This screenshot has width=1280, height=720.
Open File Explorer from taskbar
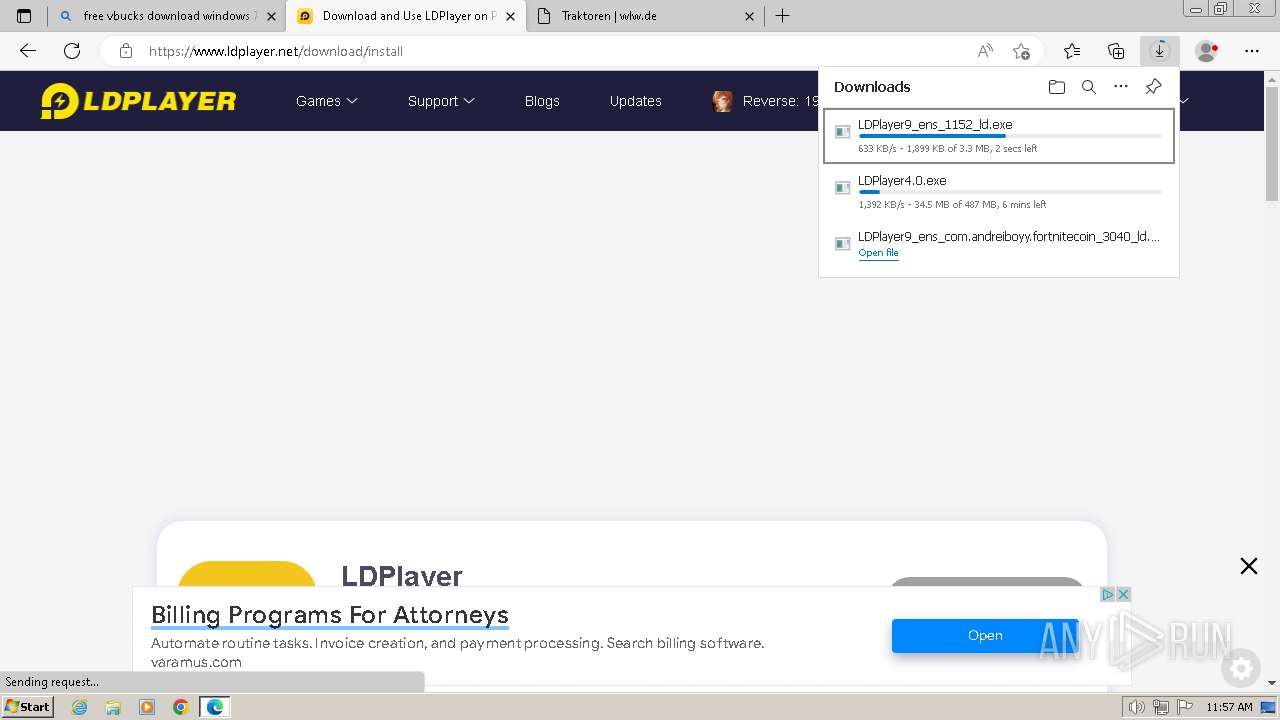(x=113, y=707)
